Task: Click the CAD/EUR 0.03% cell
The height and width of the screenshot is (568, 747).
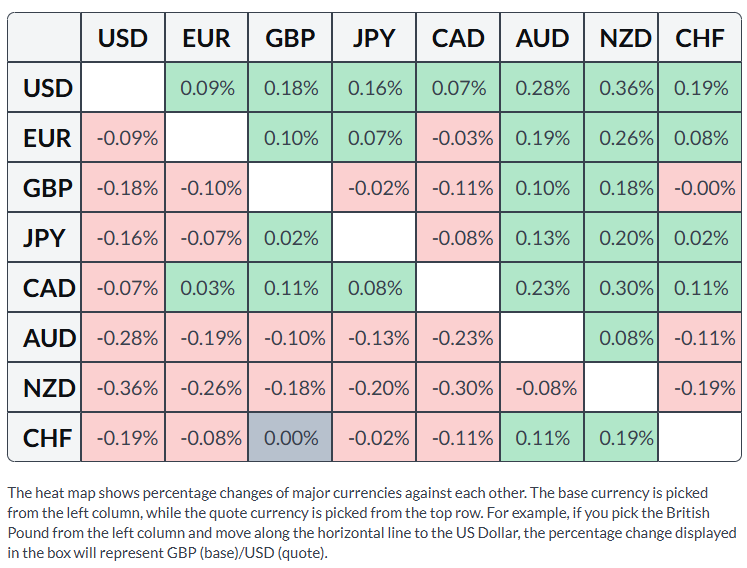Action: pyautogui.click(x=207, y=288)
